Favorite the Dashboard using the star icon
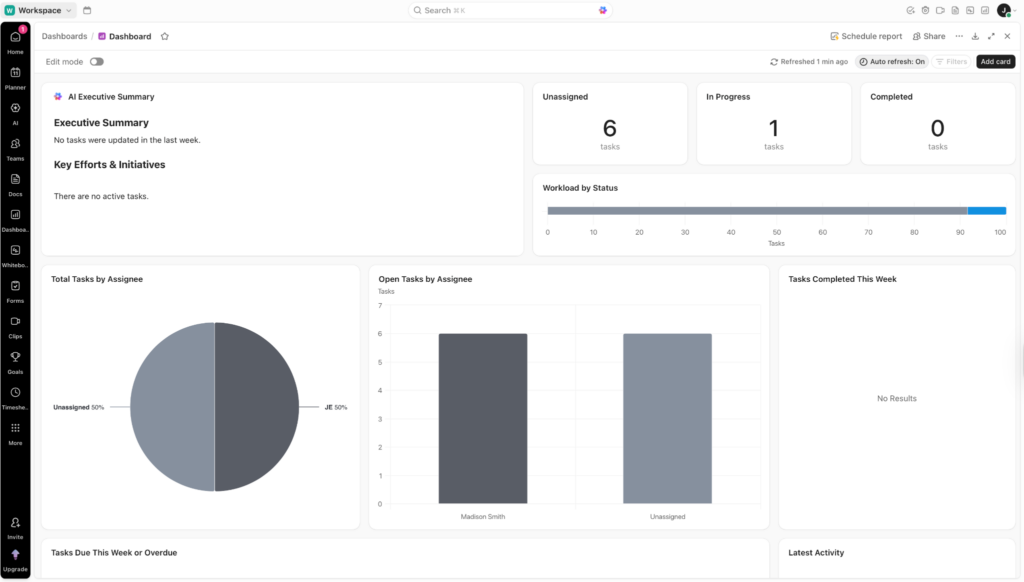Viewport: 1024px width, 582px height. (x=164, y=36)
